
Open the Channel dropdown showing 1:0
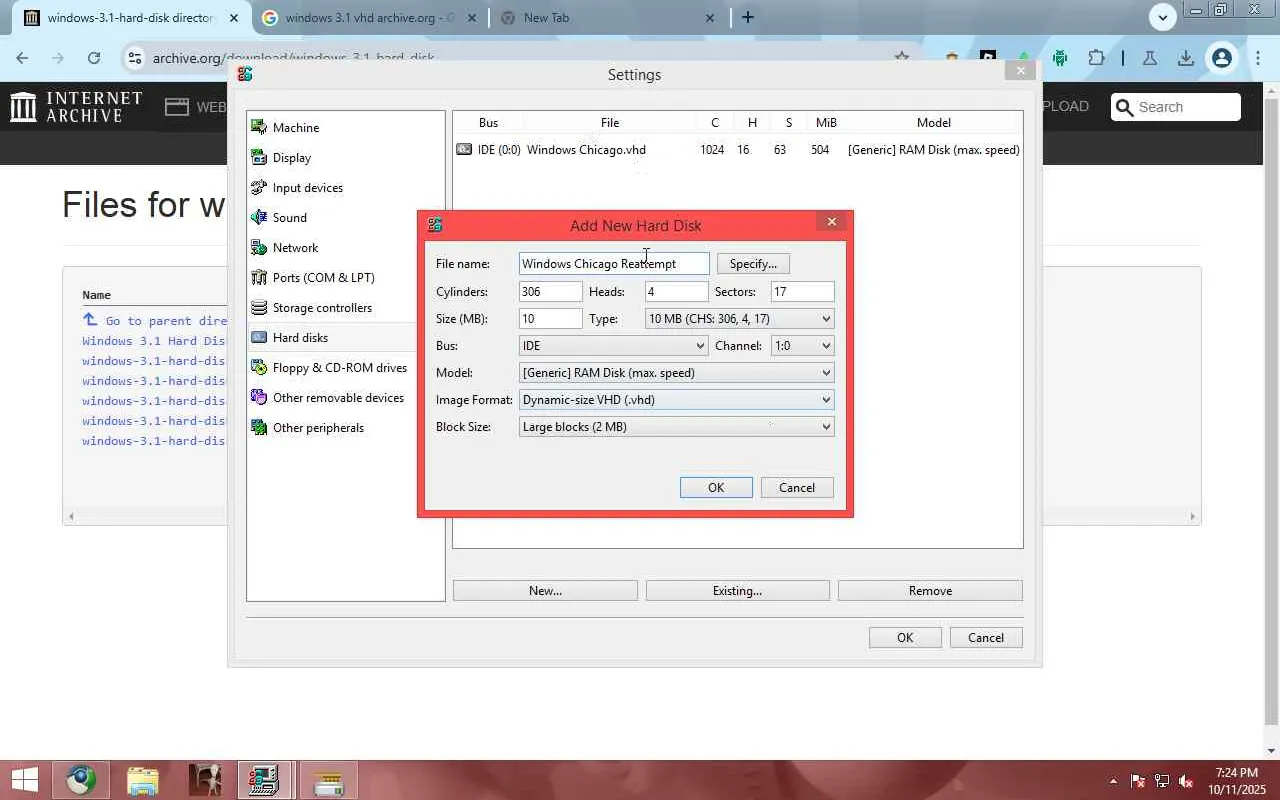click(x=802, y=345)
